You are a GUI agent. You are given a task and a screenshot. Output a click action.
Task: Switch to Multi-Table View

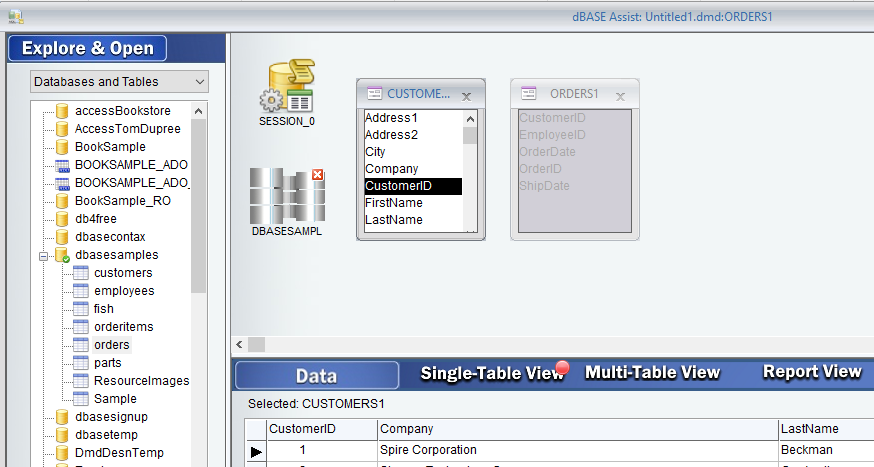click(652, 373)
